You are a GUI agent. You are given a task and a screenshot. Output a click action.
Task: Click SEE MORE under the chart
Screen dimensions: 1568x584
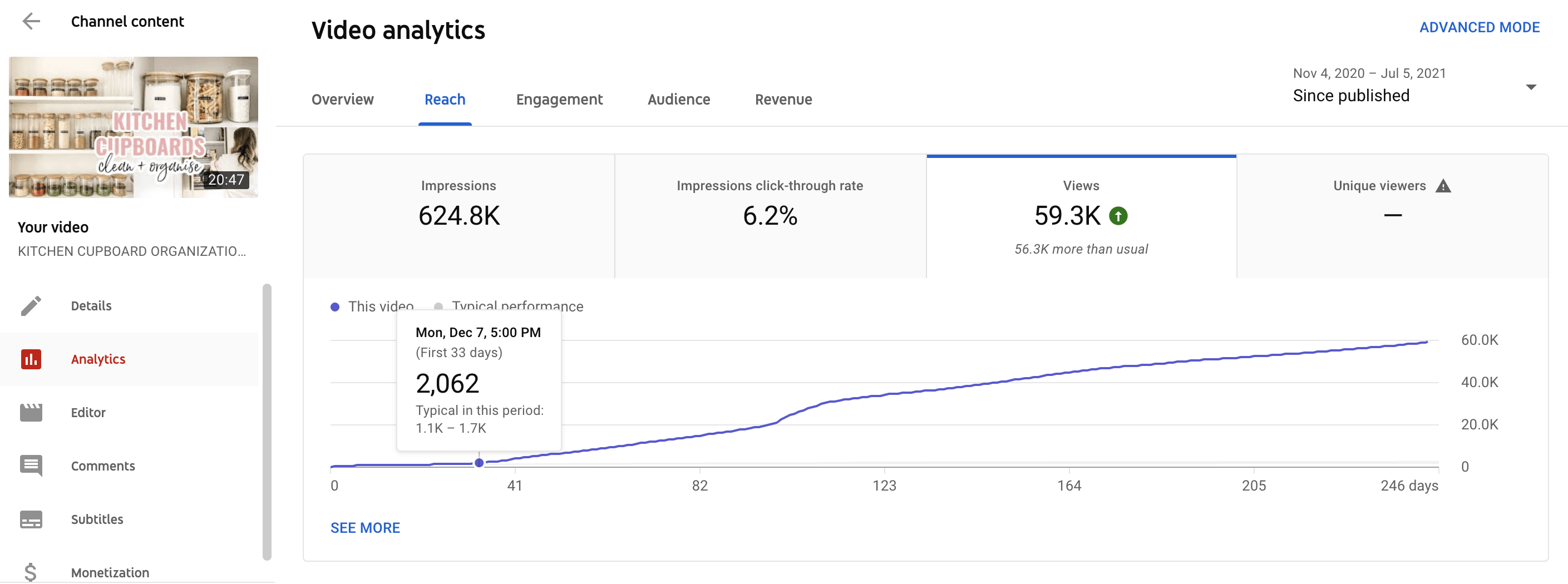click(x=365, y=528)
